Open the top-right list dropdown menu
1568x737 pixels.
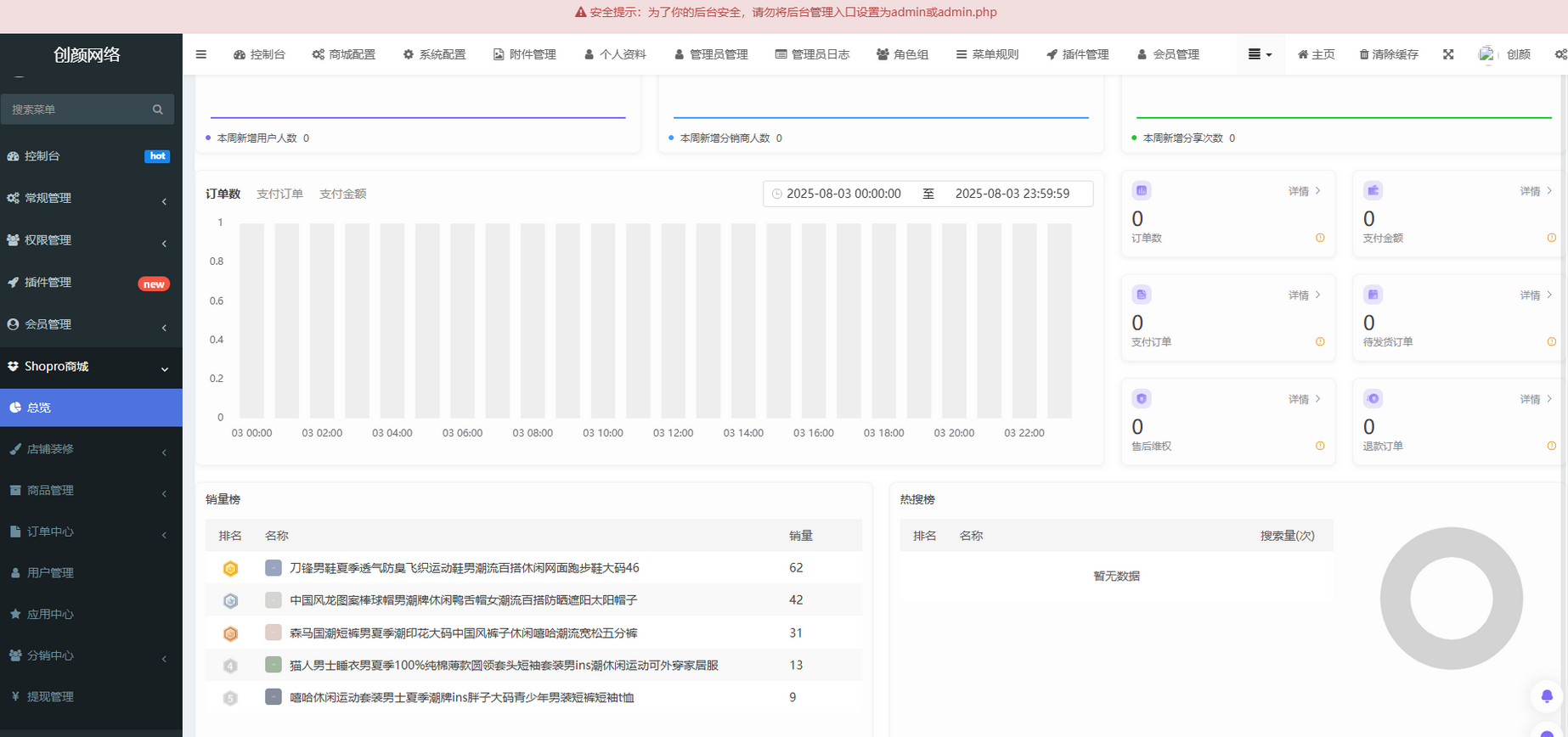pyautogui.click(x=1260, y=54)
